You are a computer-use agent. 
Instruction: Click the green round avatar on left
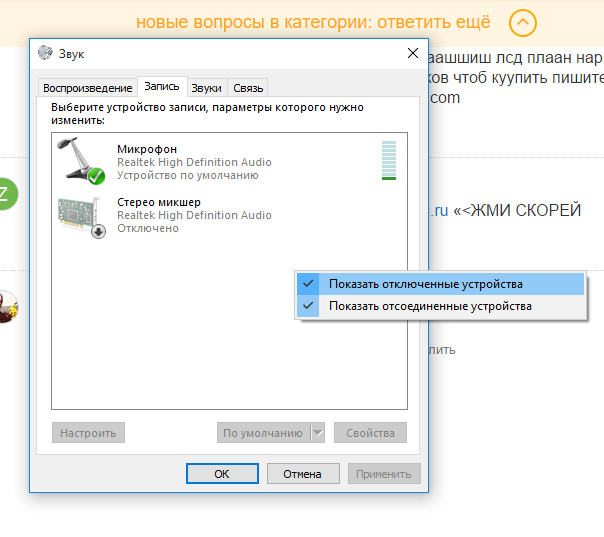click(5, 193)
